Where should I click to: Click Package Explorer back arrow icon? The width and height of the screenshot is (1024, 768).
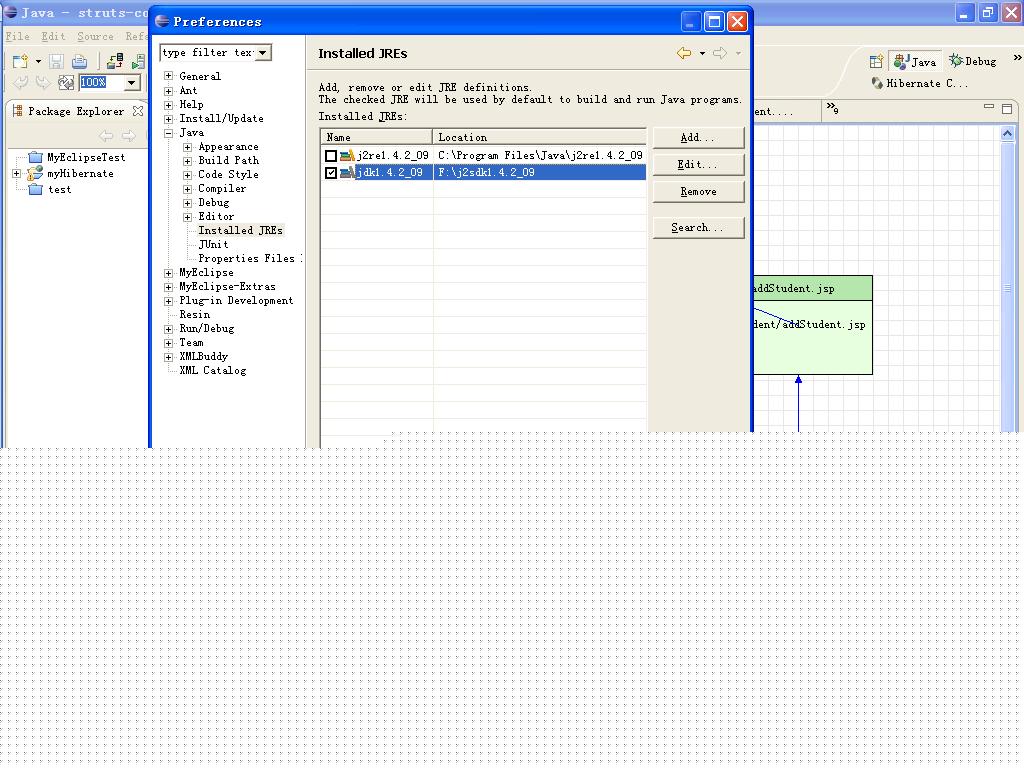[x=106, y=136]
